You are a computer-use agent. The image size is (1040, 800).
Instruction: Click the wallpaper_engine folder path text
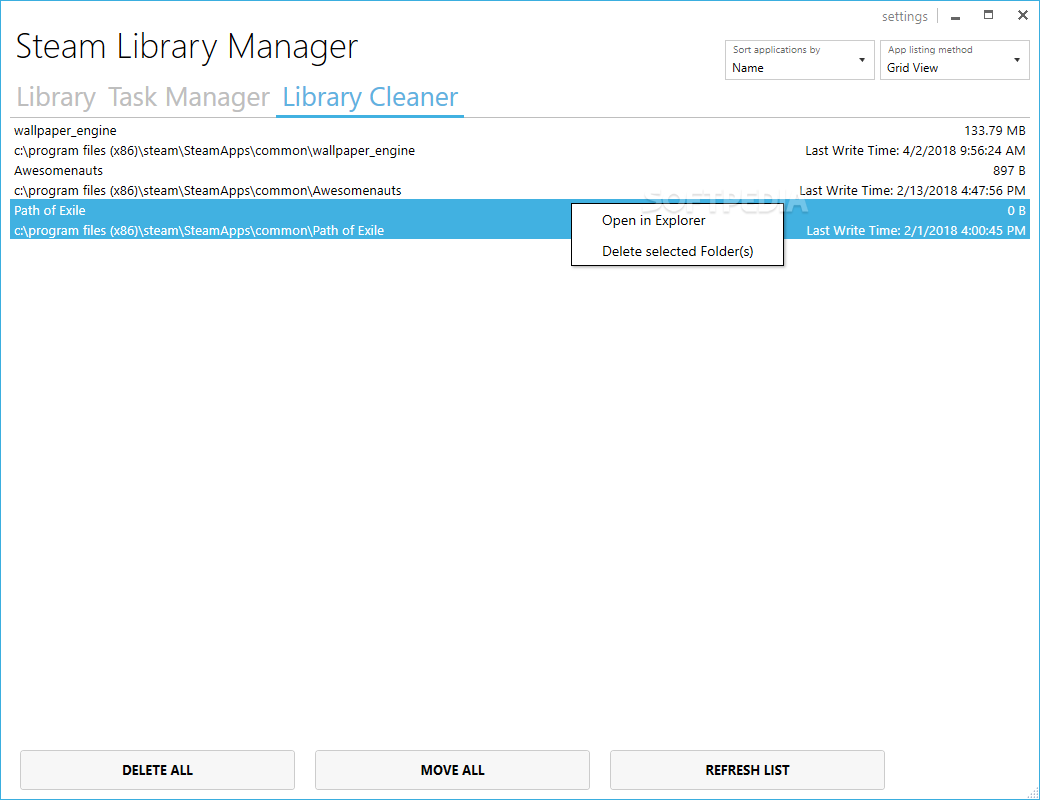click(214, 151)
